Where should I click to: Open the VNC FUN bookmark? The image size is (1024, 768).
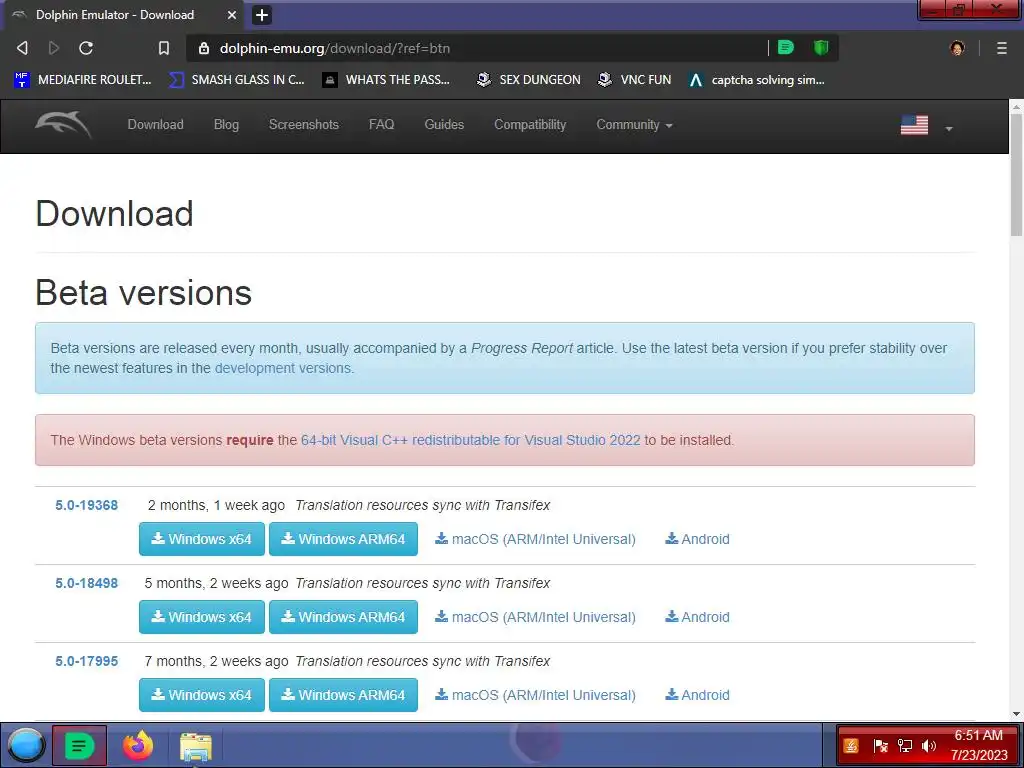tap(635, 80)
